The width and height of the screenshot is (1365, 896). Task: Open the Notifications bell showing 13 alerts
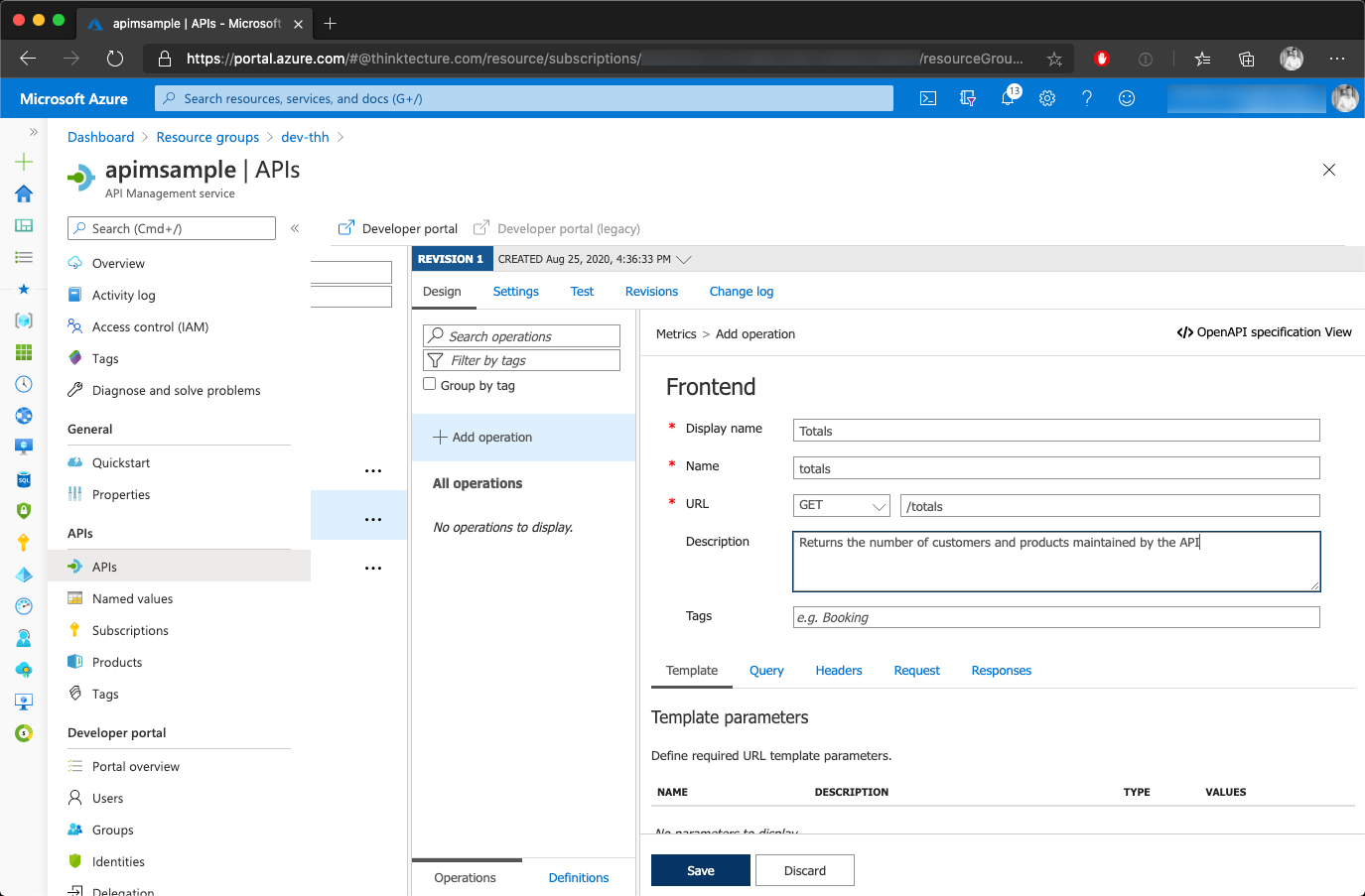click(x=1008, y=97)
